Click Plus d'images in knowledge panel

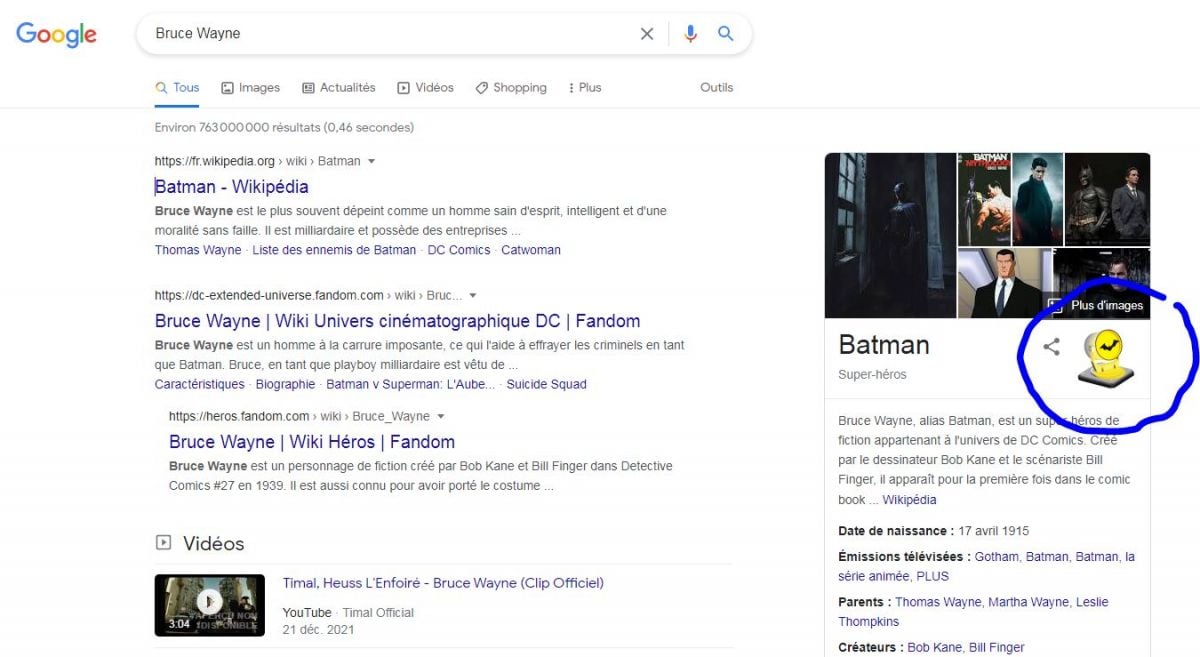(1096, 305)
